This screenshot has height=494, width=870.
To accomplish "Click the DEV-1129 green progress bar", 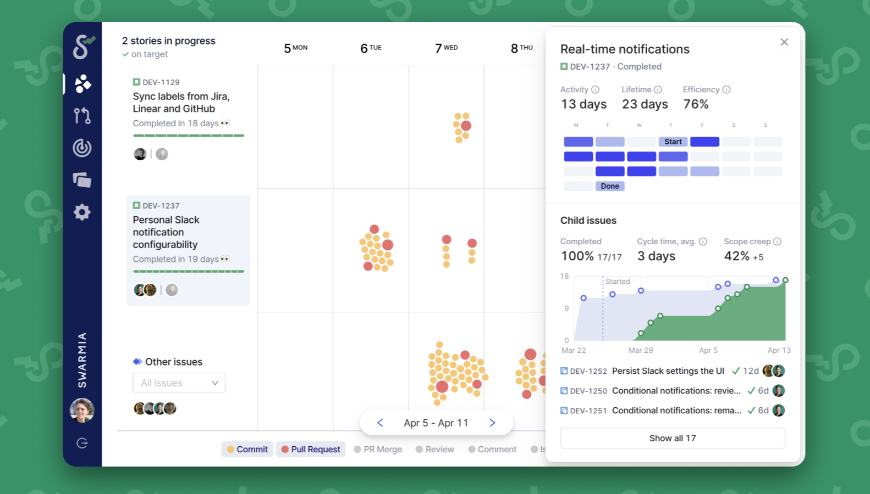I will pyautogui.click(x=189, y=135).
